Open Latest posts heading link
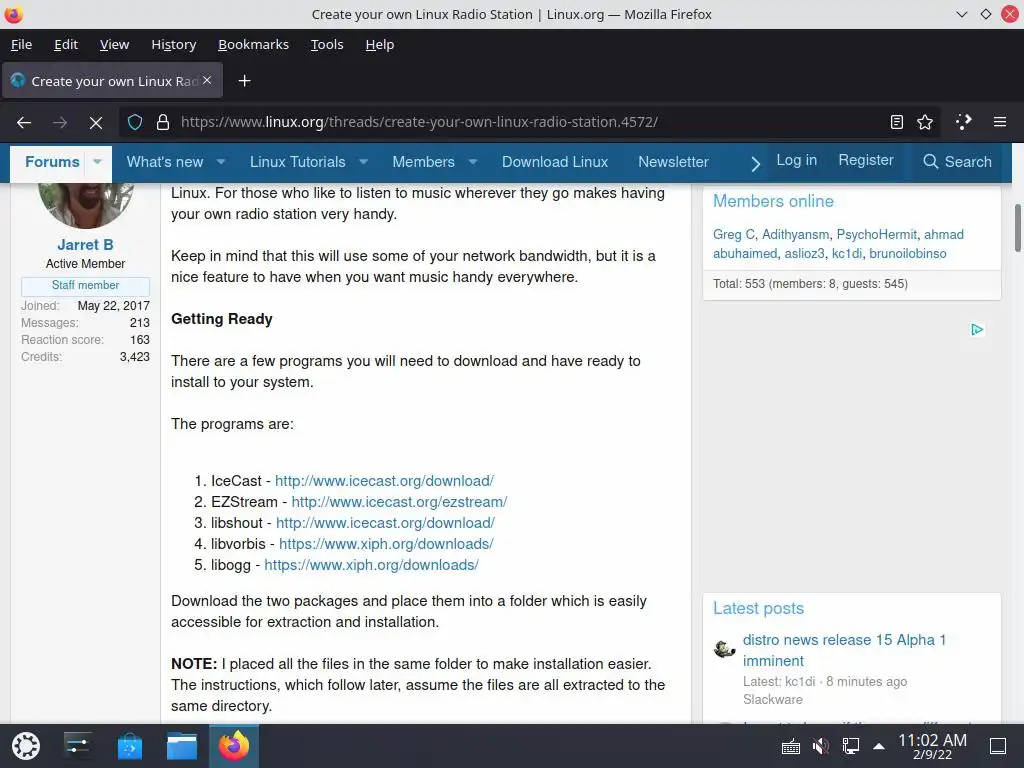Image resolution: width=1024 pixels, height=768 pixels. [x=758, y=609]
